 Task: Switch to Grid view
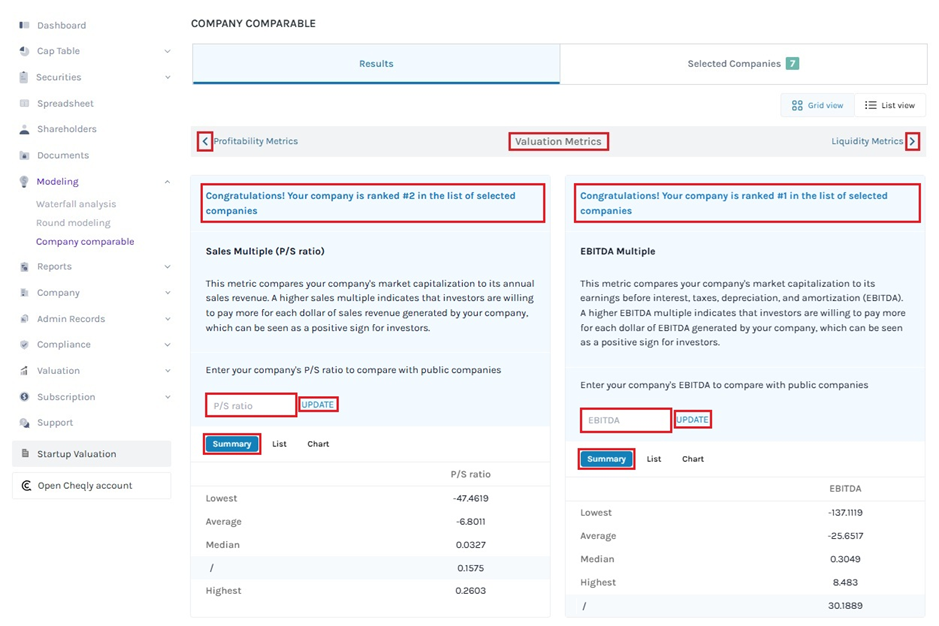coord(816,105)
